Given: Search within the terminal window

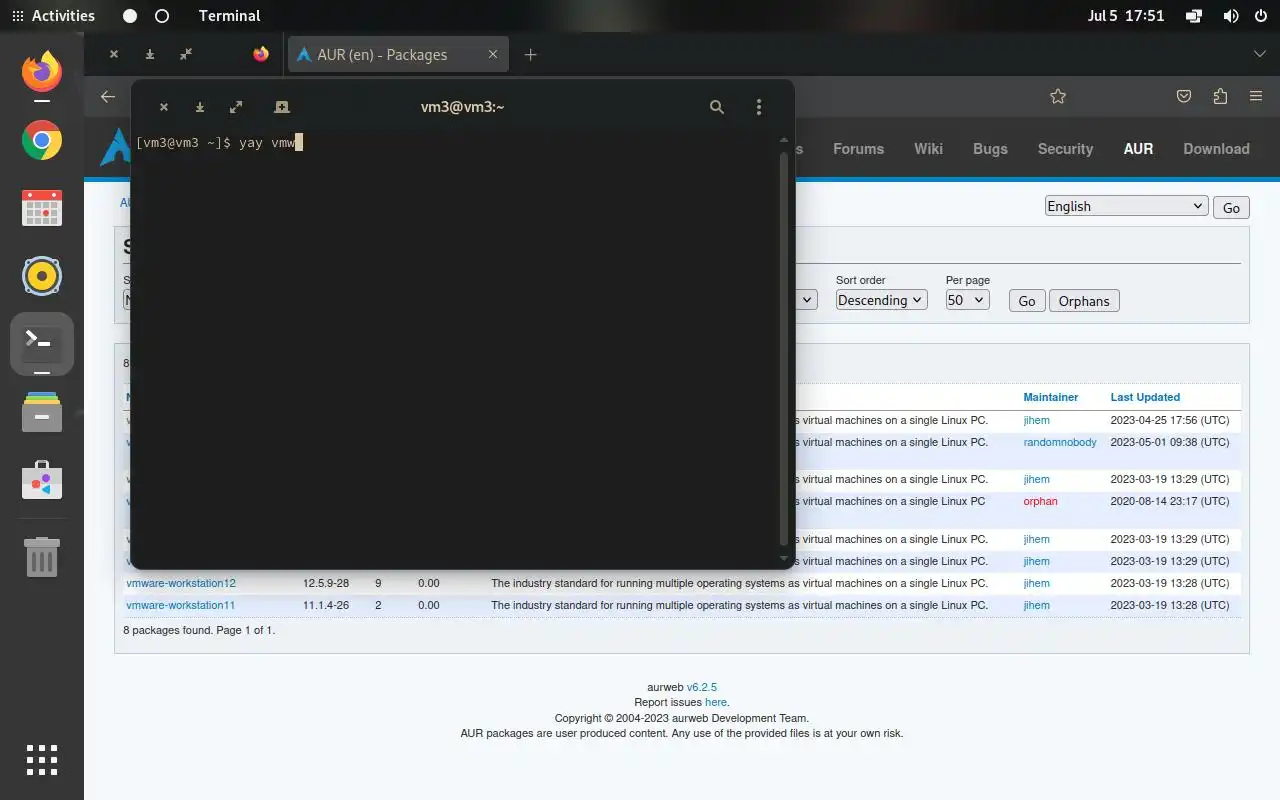Looking at the screenshot, I should point(717,107).
